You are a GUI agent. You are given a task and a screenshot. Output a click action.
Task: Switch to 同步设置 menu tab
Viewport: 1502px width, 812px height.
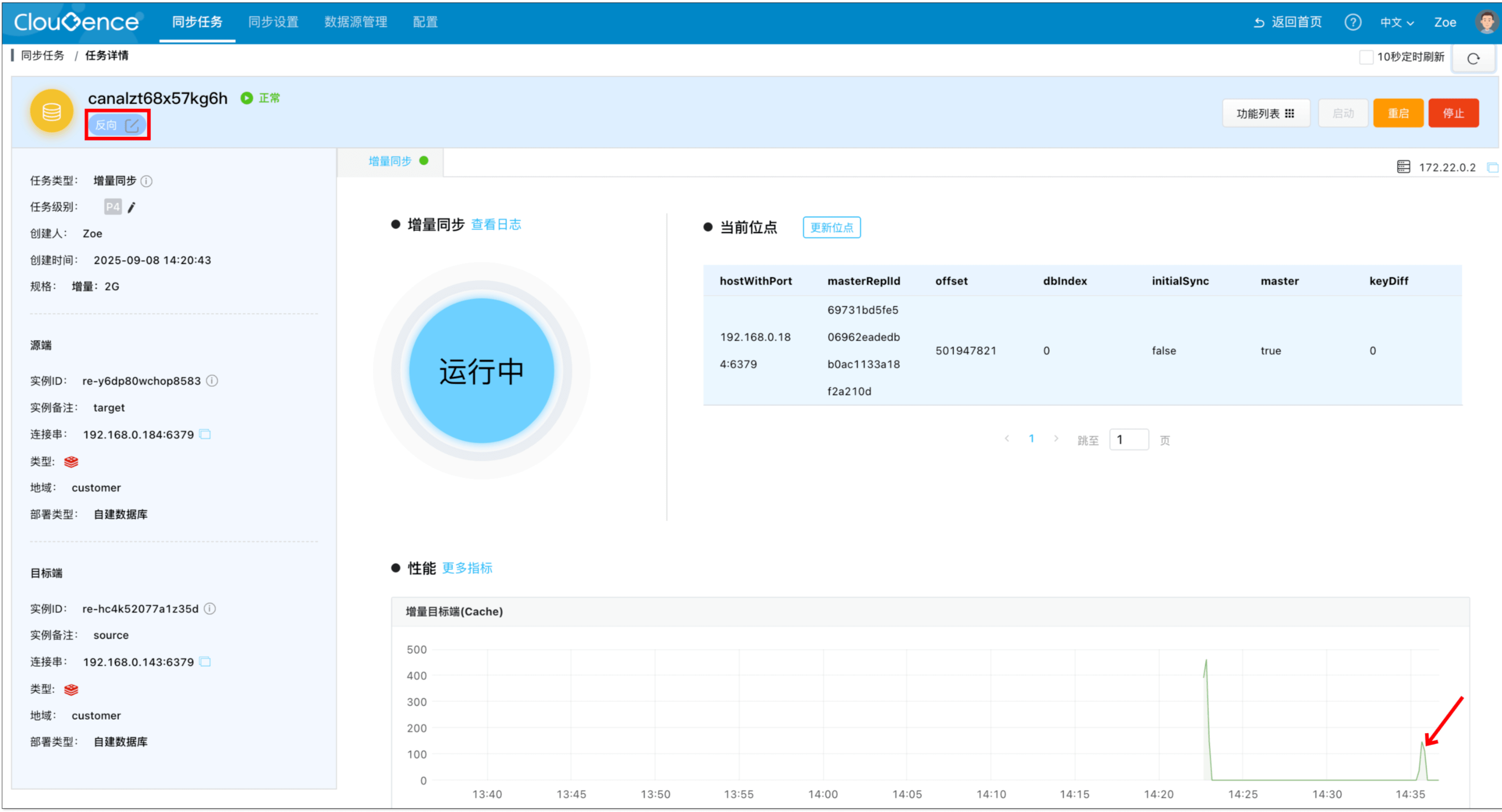[273, 22]
